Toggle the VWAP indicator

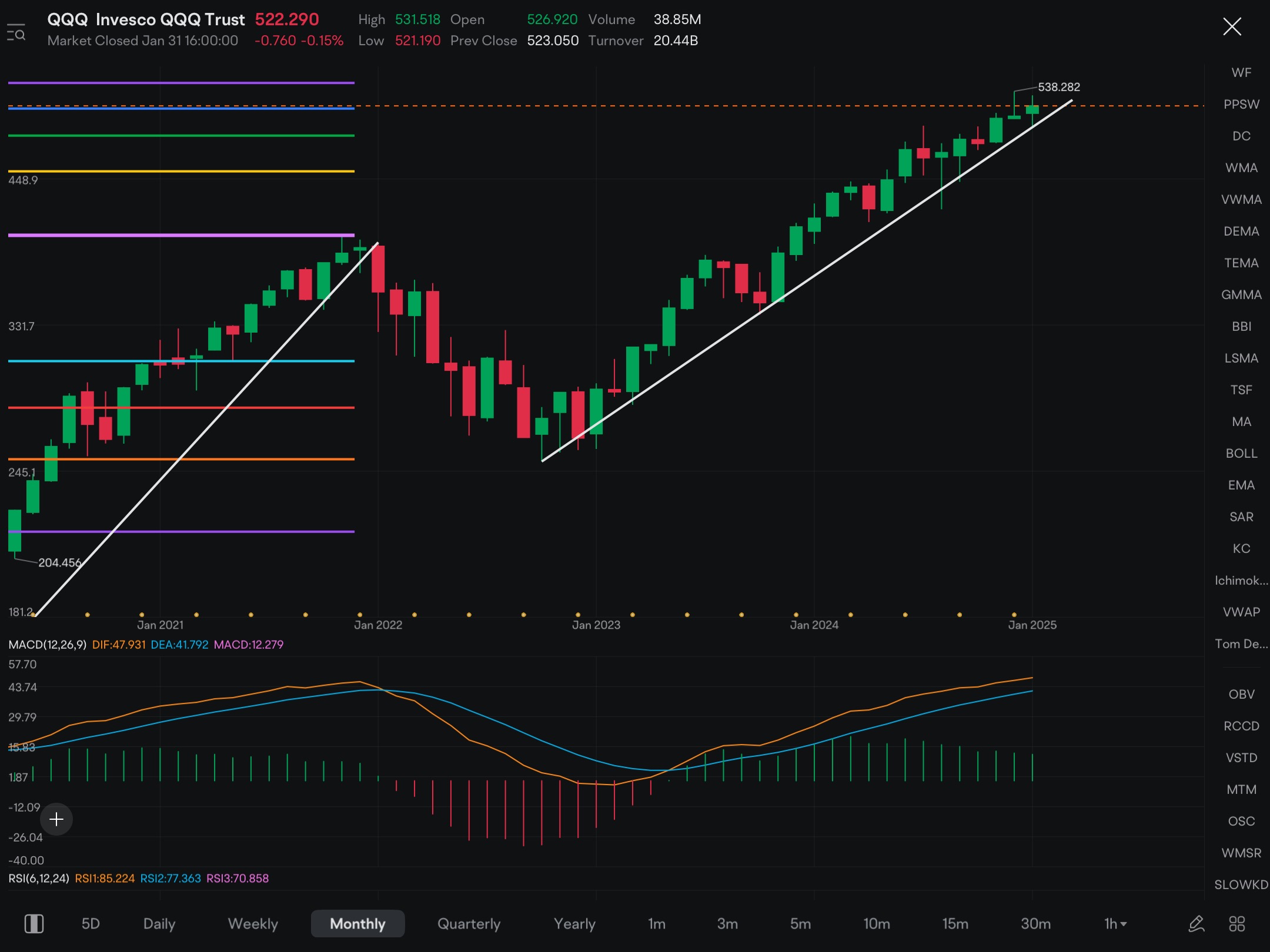(x=1241, y=612)
